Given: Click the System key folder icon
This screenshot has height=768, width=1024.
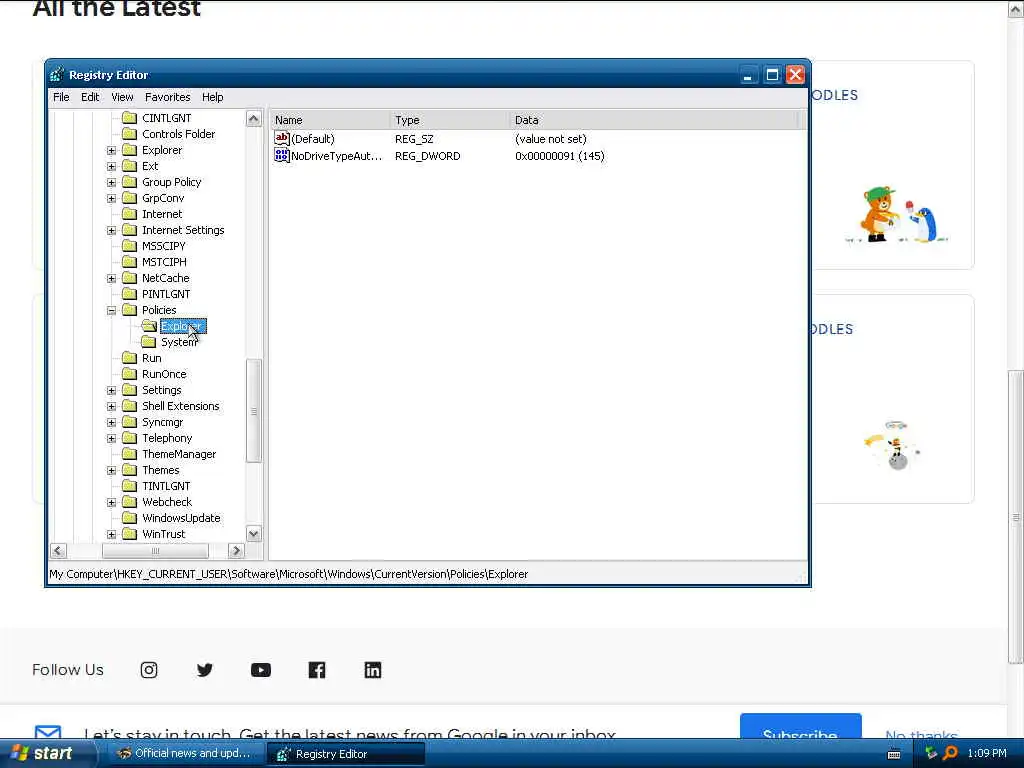Looking at the screenshot, I should [149, 342].
